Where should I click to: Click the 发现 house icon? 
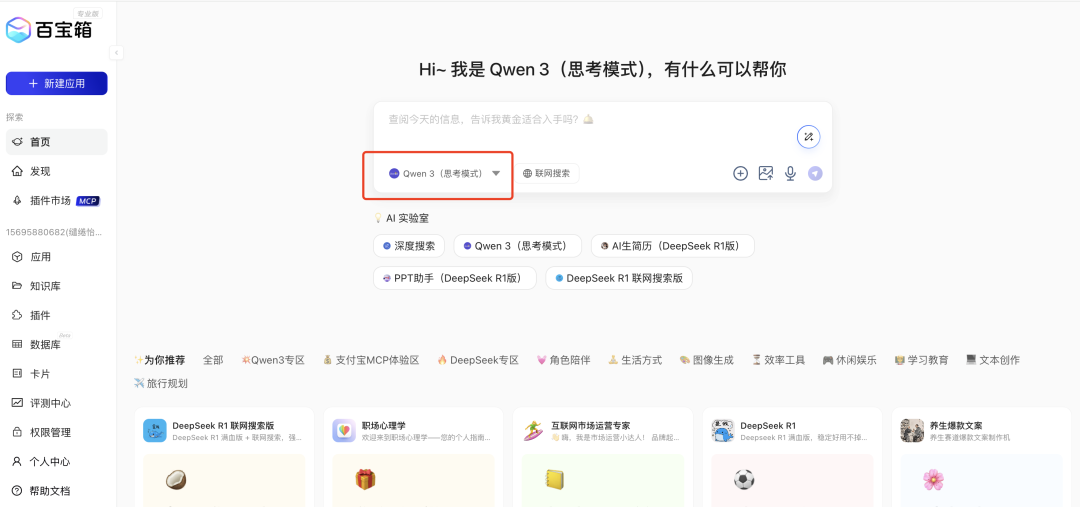17,171
